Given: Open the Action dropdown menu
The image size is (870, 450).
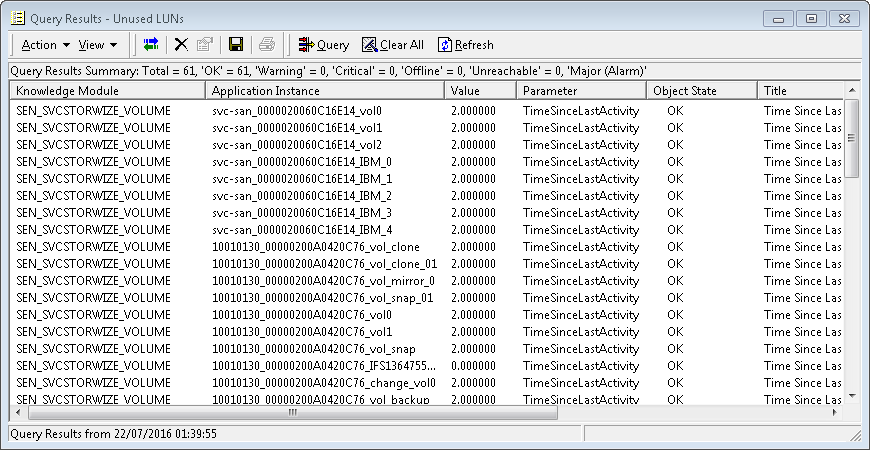Looking at the screenshot, I should (45, 45).
